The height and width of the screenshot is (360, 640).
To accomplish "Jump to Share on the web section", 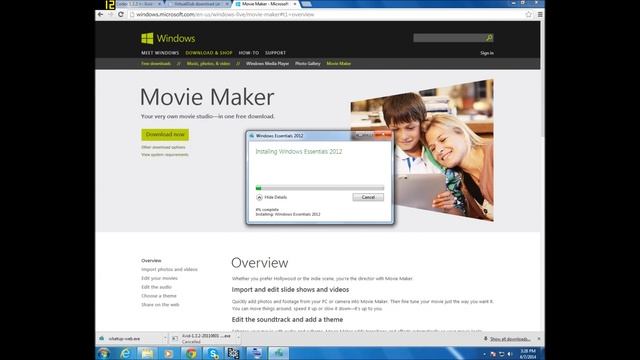I will coord(160,304).
